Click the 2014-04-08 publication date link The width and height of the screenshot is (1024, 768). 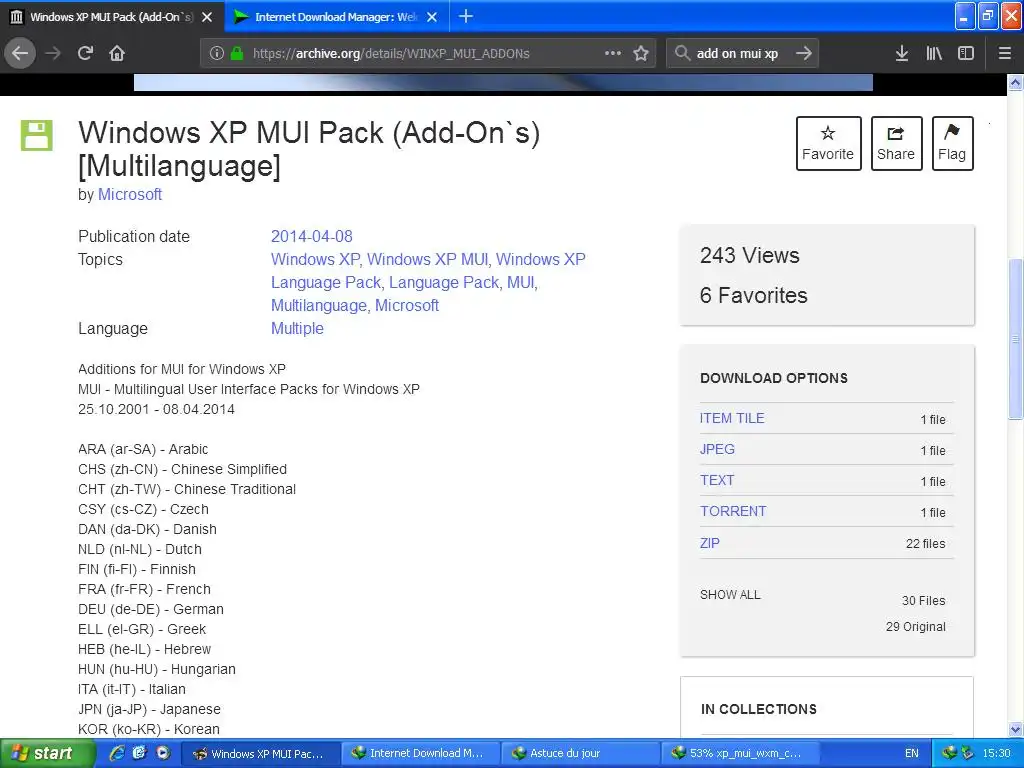point(312,236)
